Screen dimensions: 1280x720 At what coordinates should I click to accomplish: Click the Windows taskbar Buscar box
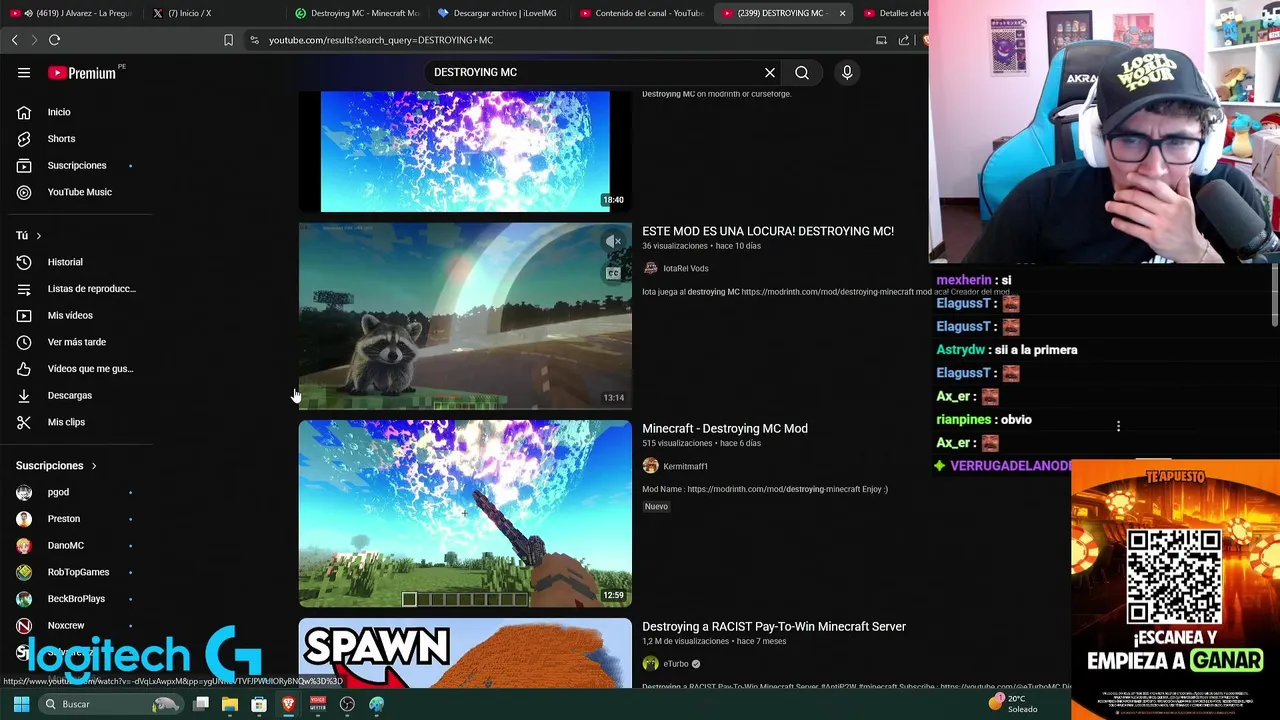click(110, 704)
